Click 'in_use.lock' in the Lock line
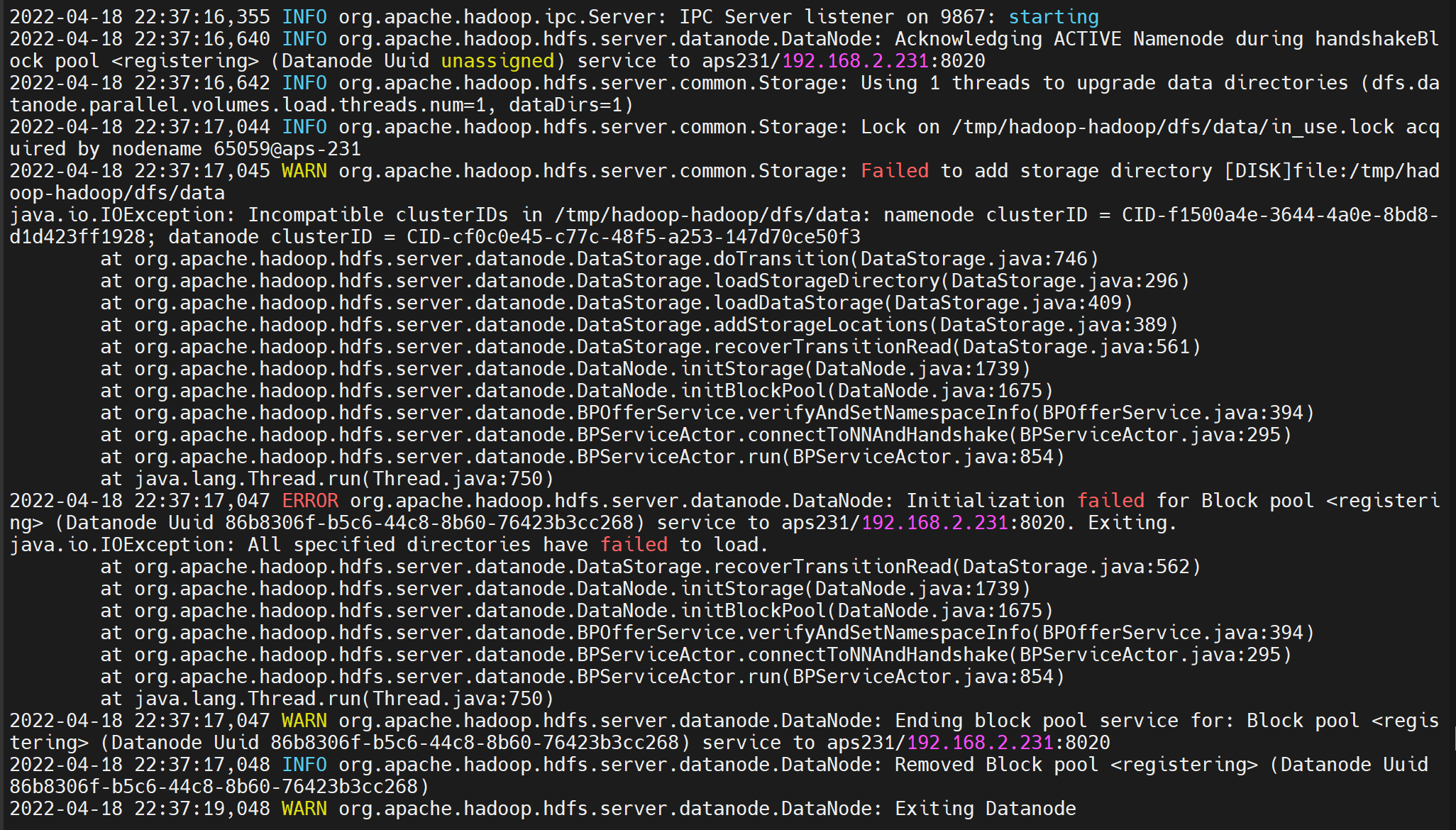Screen dimensions: 1456x830 click(x=1331, y=127)
